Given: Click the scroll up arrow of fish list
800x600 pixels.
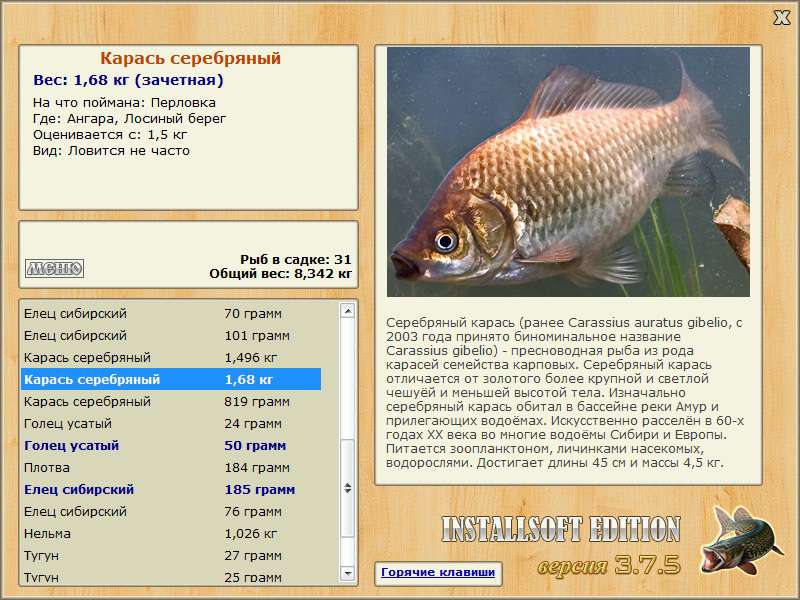Looking at the screenshot, I should 347,311.
